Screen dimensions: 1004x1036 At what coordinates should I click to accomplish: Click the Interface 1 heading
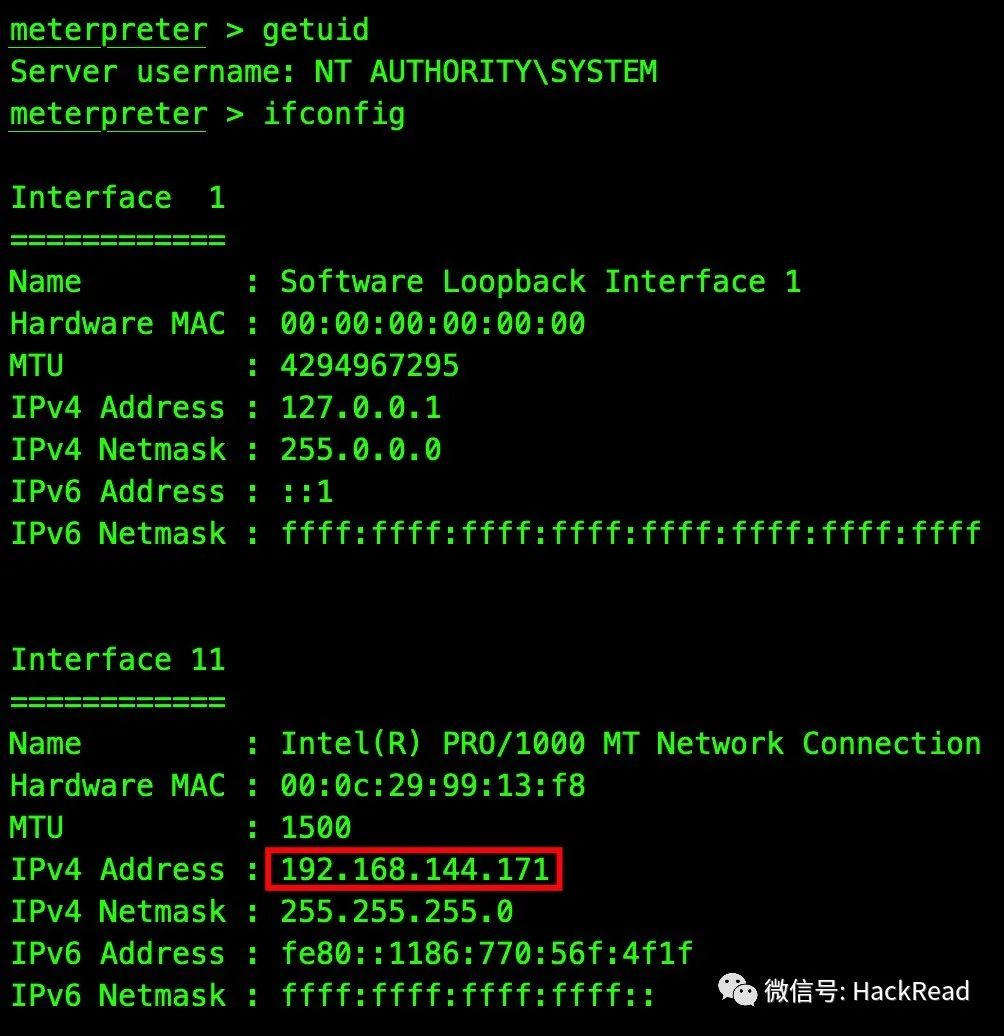tap(118, 198)
